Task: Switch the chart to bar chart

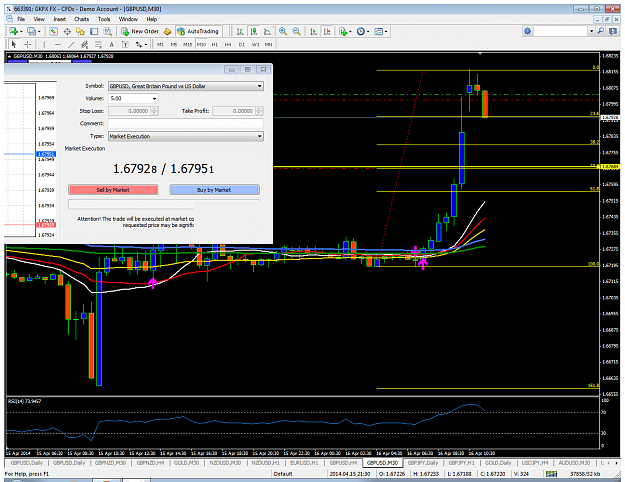Action: pyautogui.click(x=240, y=31)
